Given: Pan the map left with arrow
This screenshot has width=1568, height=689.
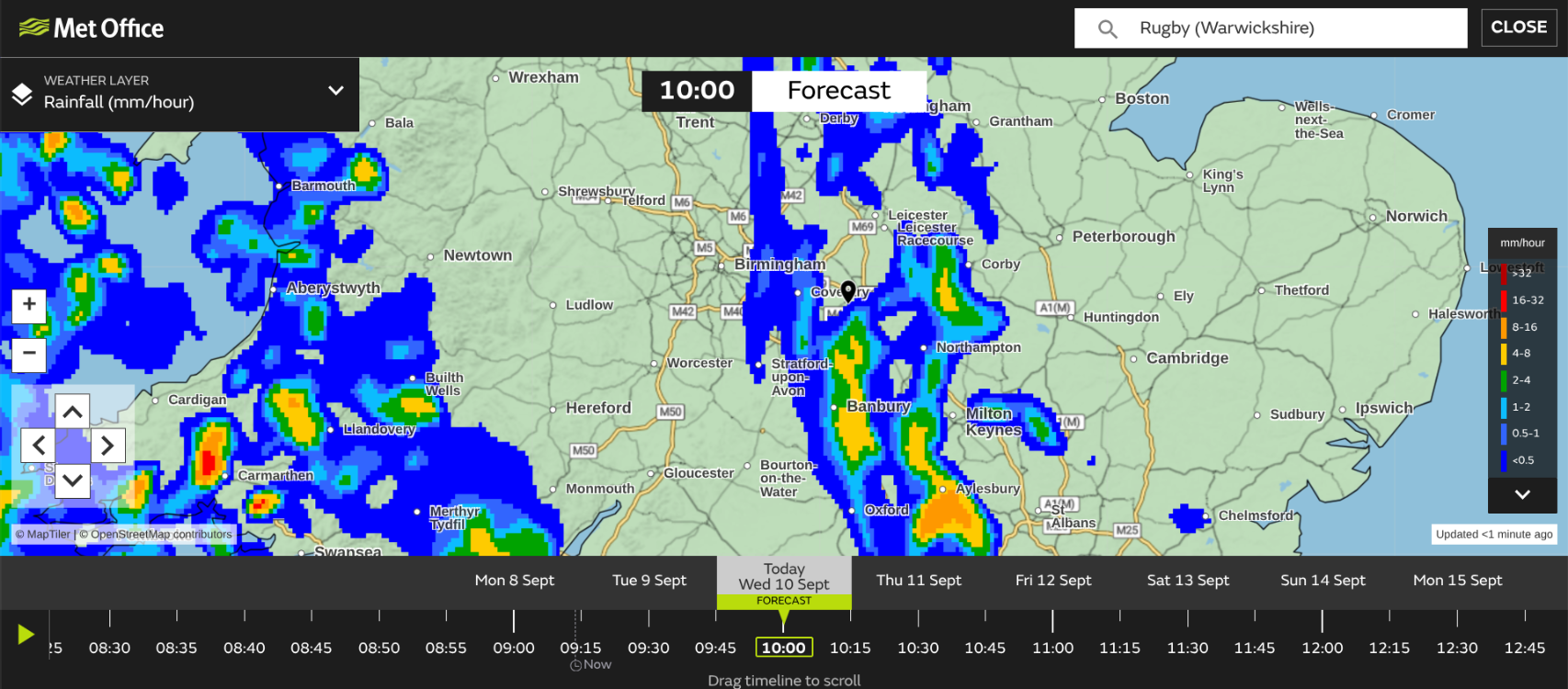Looking at the screenshot, I should tap(39, 446).
